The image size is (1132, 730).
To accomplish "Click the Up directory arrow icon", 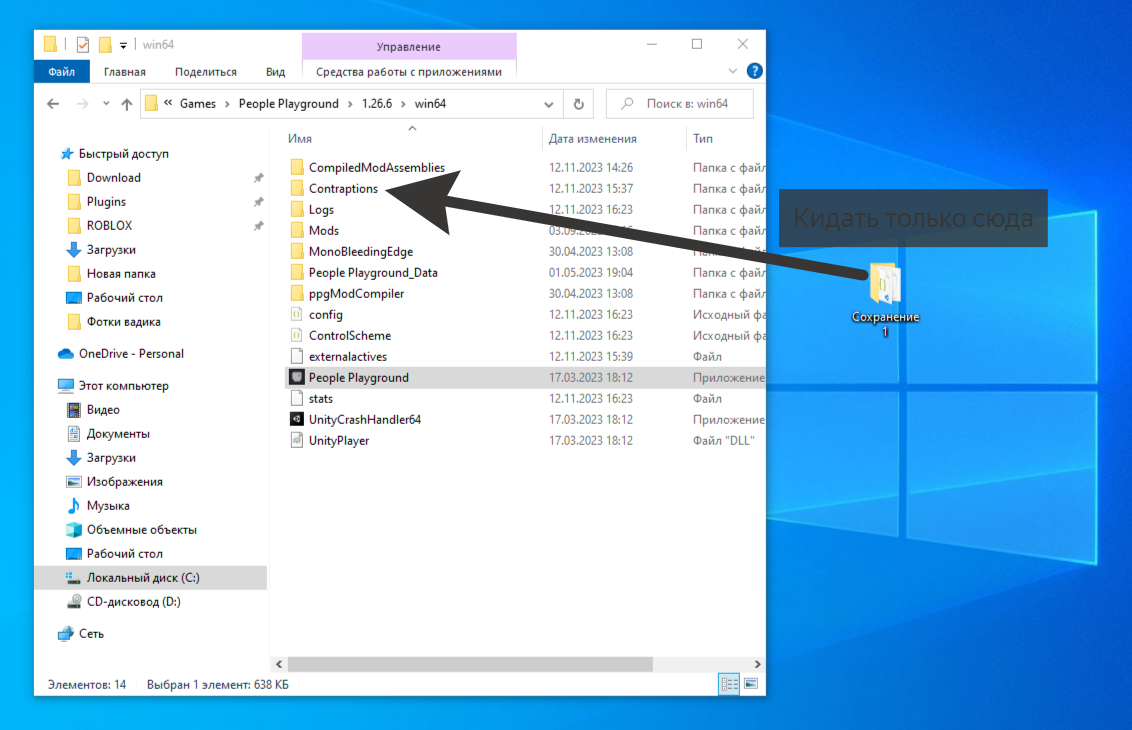I will coord(127,104).
